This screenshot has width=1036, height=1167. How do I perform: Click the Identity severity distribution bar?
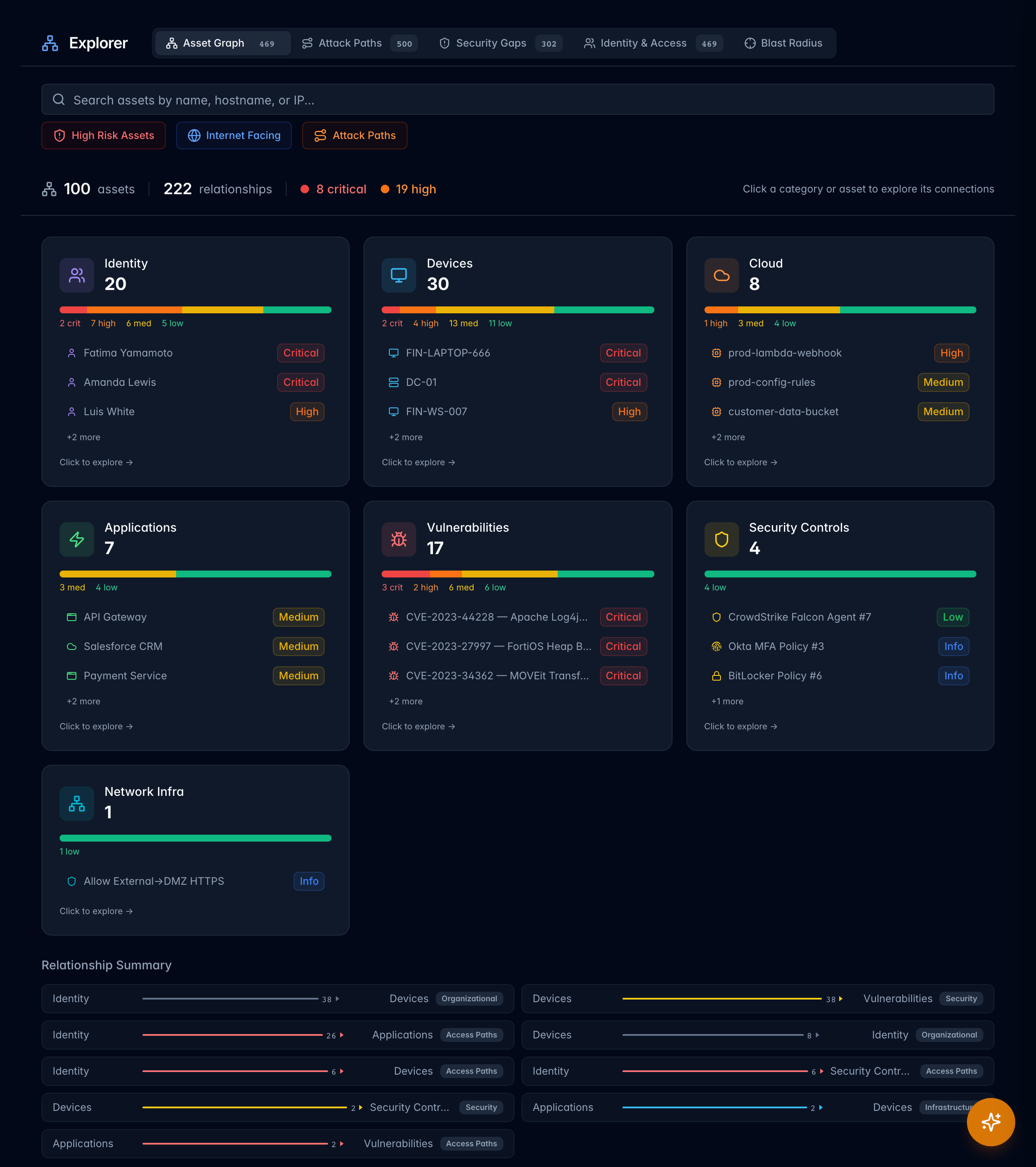(195, 310)
